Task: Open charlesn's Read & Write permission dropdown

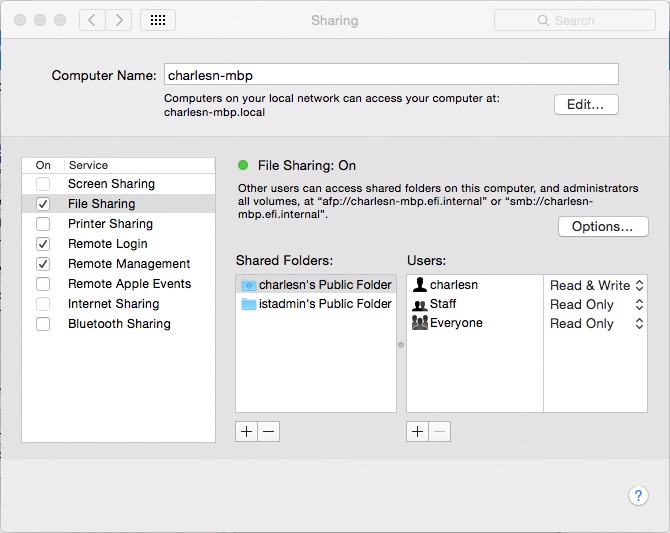Action: point(596,285)
